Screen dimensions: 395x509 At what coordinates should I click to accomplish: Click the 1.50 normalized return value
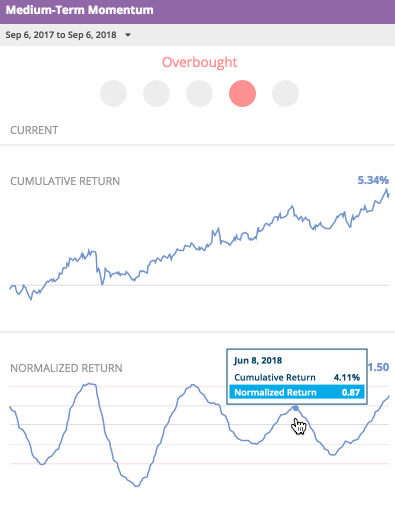(x=378, y=367)
